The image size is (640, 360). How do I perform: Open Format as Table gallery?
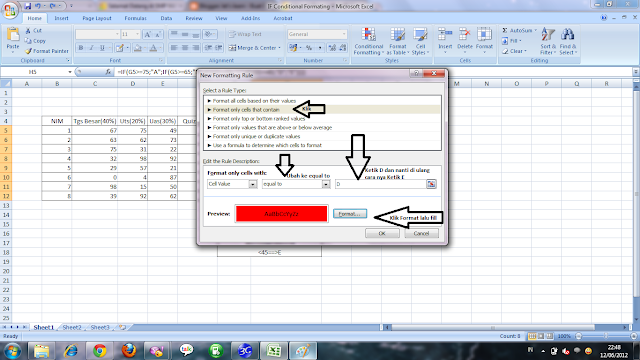(398, 41)
